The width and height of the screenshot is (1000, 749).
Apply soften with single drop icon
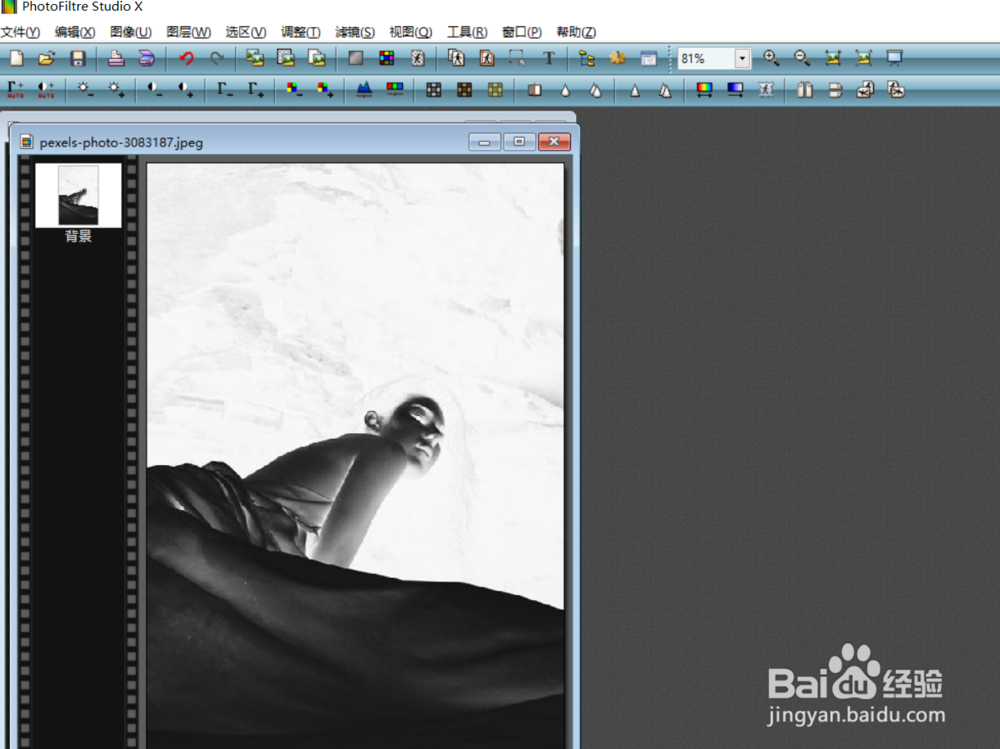[565, 90]
